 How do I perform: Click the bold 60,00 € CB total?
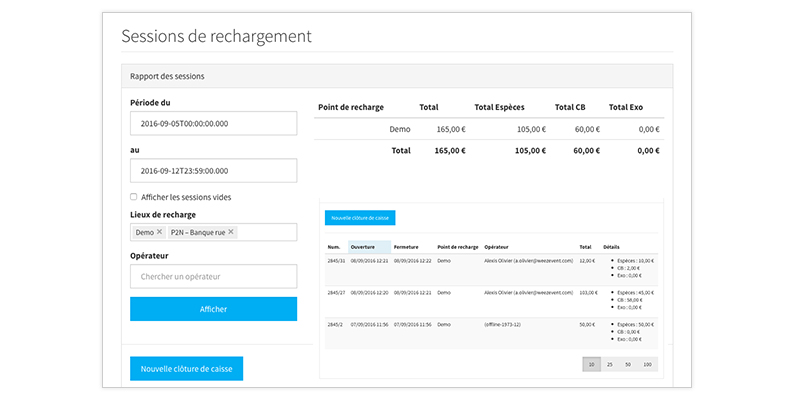[587, 151]
